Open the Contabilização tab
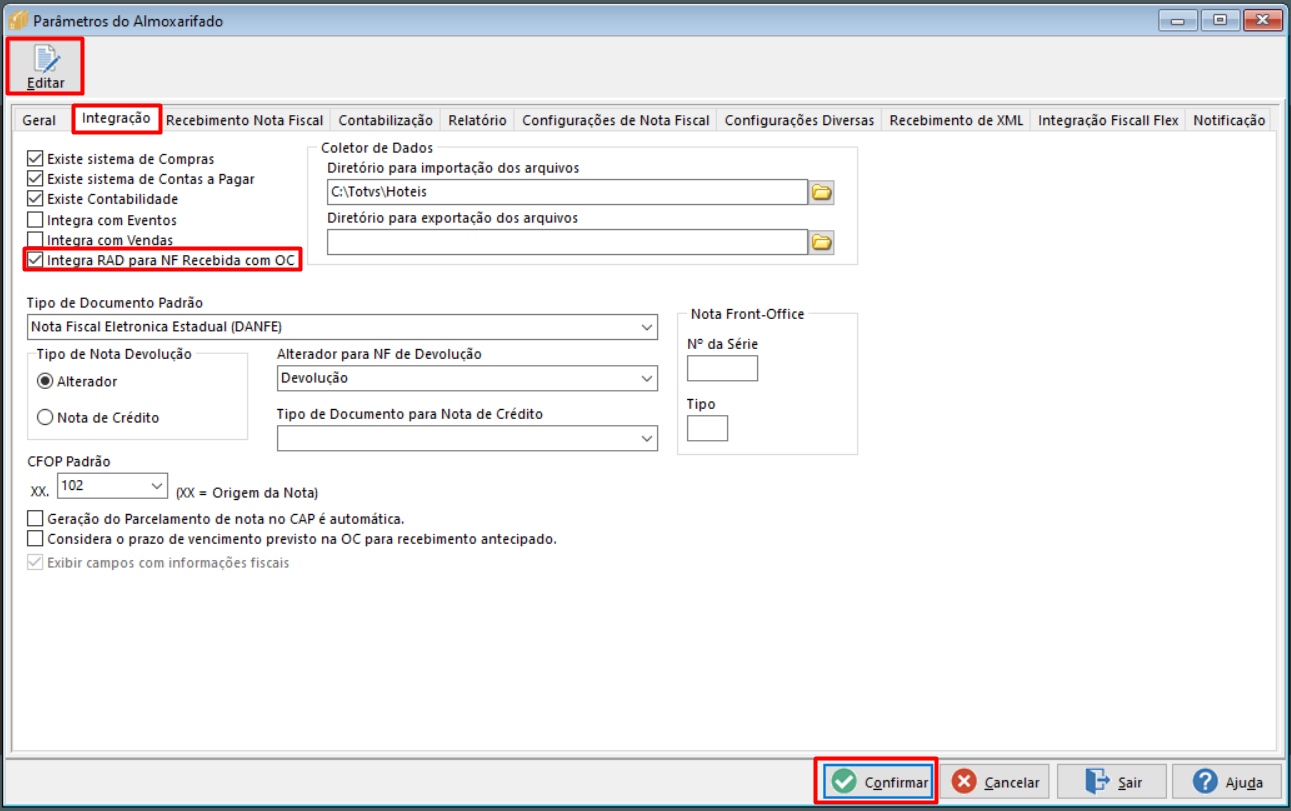Viewport: 1291px width, 811px height. coord(385,120)
